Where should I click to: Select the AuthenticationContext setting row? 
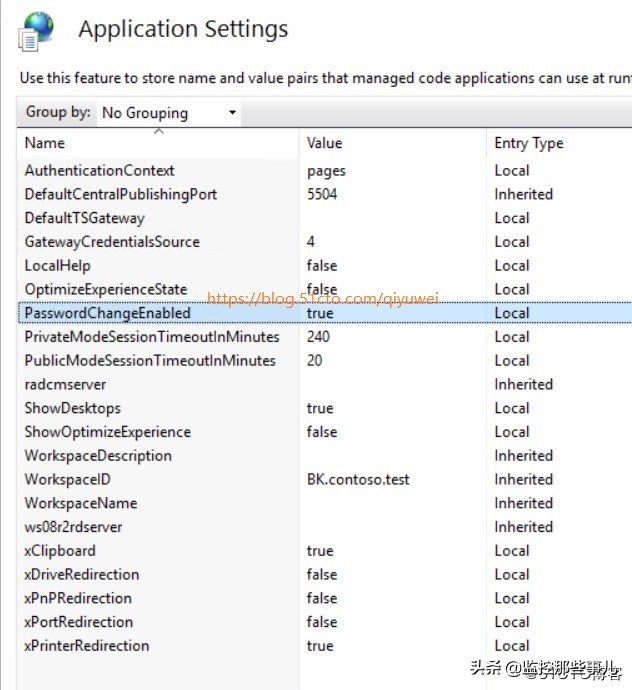tap(325, 171)
